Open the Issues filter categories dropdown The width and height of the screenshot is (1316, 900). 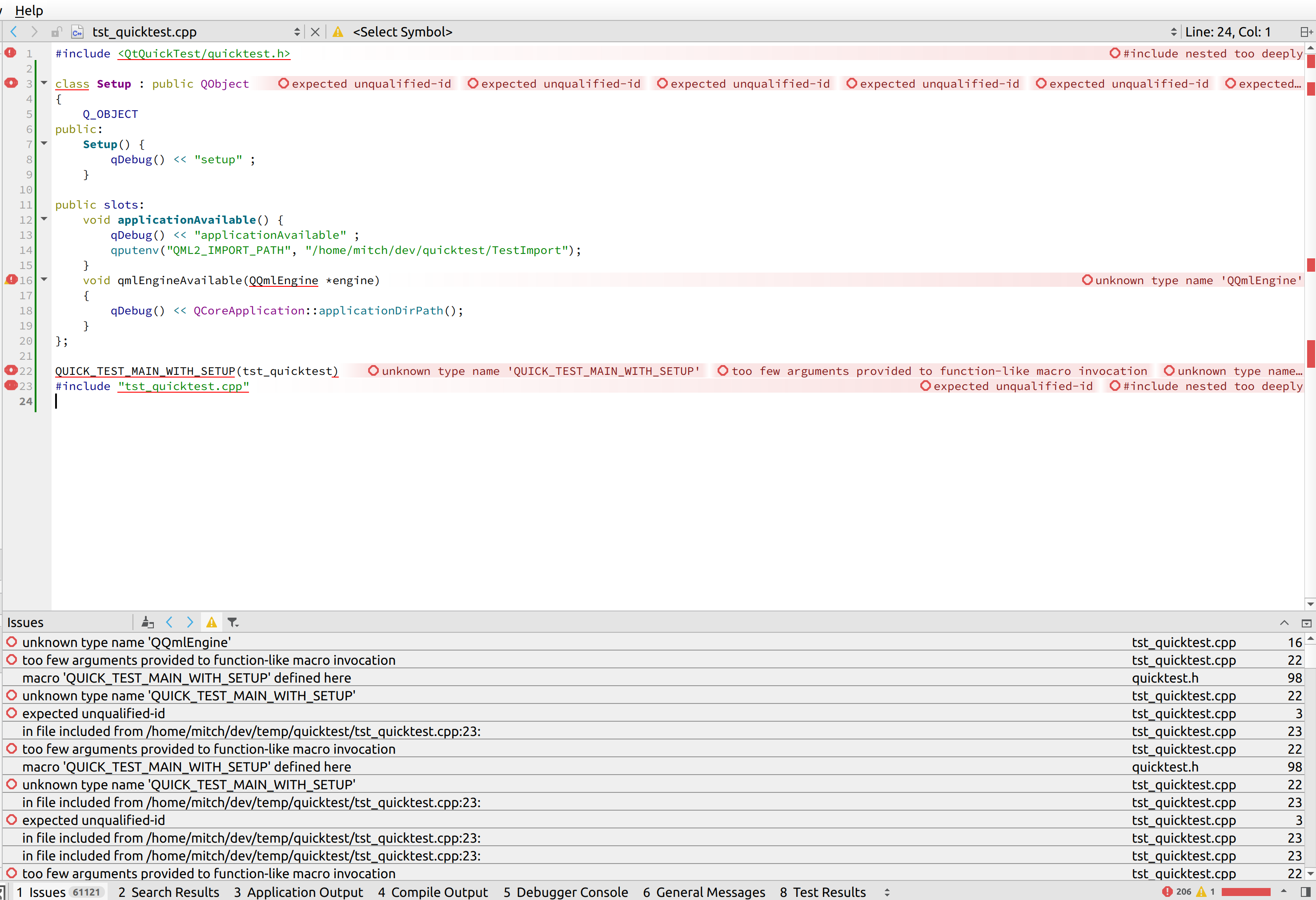coord(233,623)
